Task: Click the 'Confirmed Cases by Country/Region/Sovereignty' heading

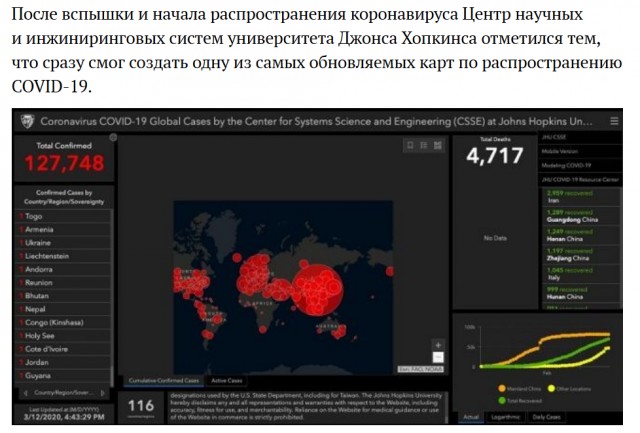Action: click(x=64, y=197)
